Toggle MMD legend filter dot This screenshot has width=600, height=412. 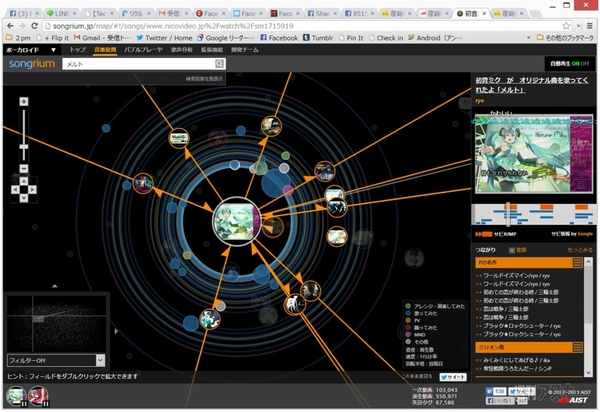(408, 334)
